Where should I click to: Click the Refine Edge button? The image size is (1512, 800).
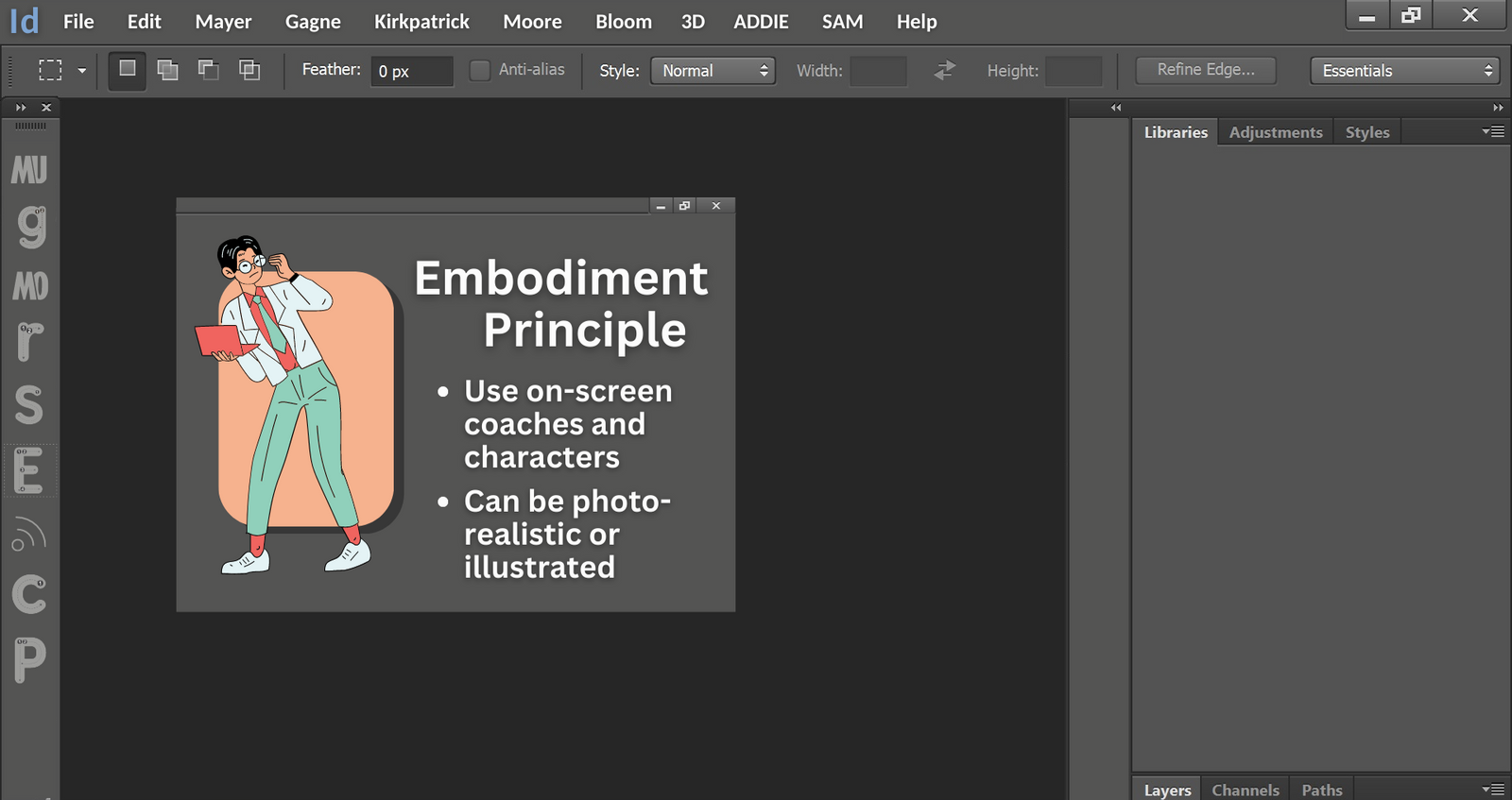(x=1206, y=70)
